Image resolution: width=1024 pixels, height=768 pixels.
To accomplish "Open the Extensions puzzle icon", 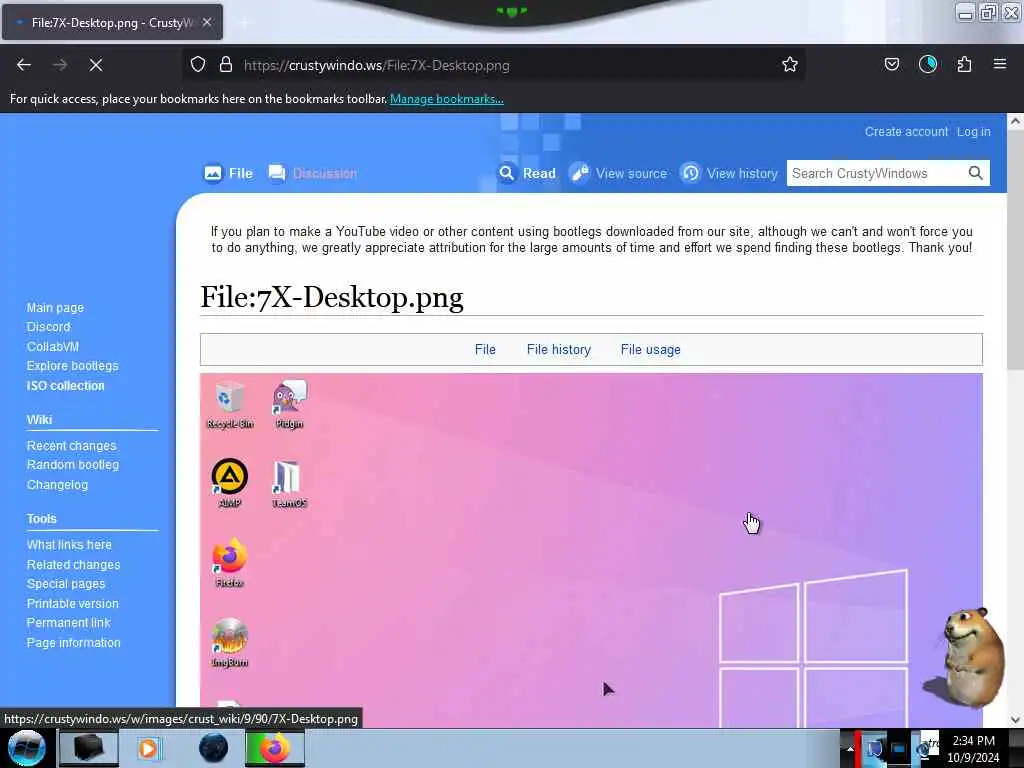I will [964, 65].
